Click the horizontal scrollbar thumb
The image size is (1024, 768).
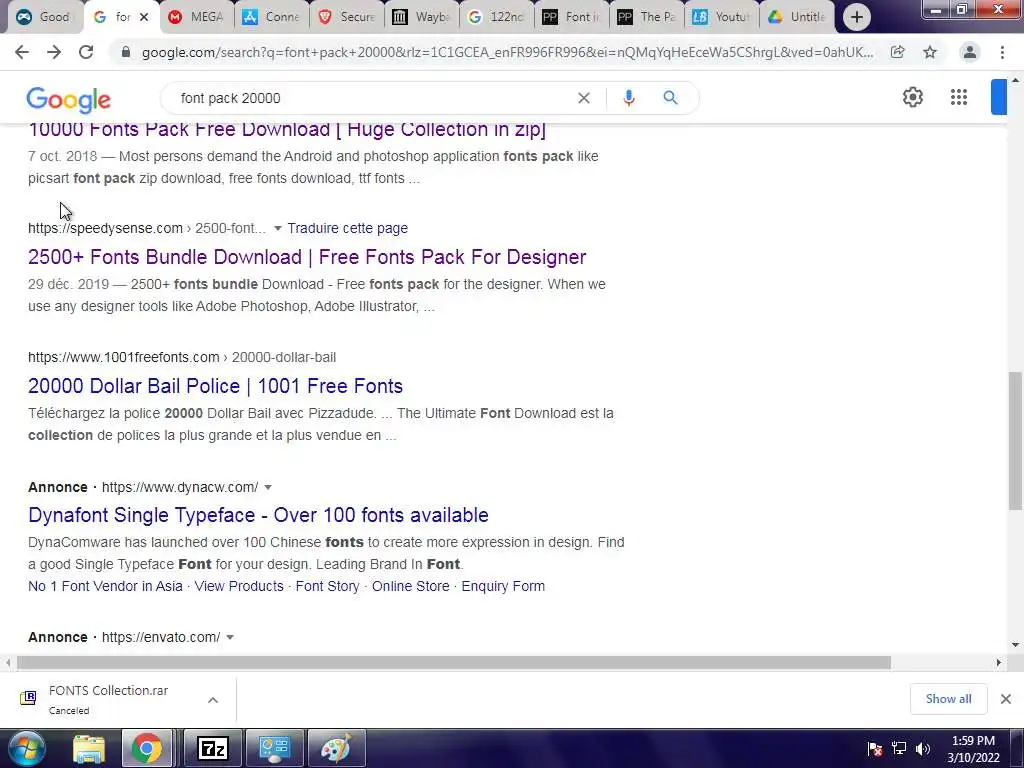(453, 663)
